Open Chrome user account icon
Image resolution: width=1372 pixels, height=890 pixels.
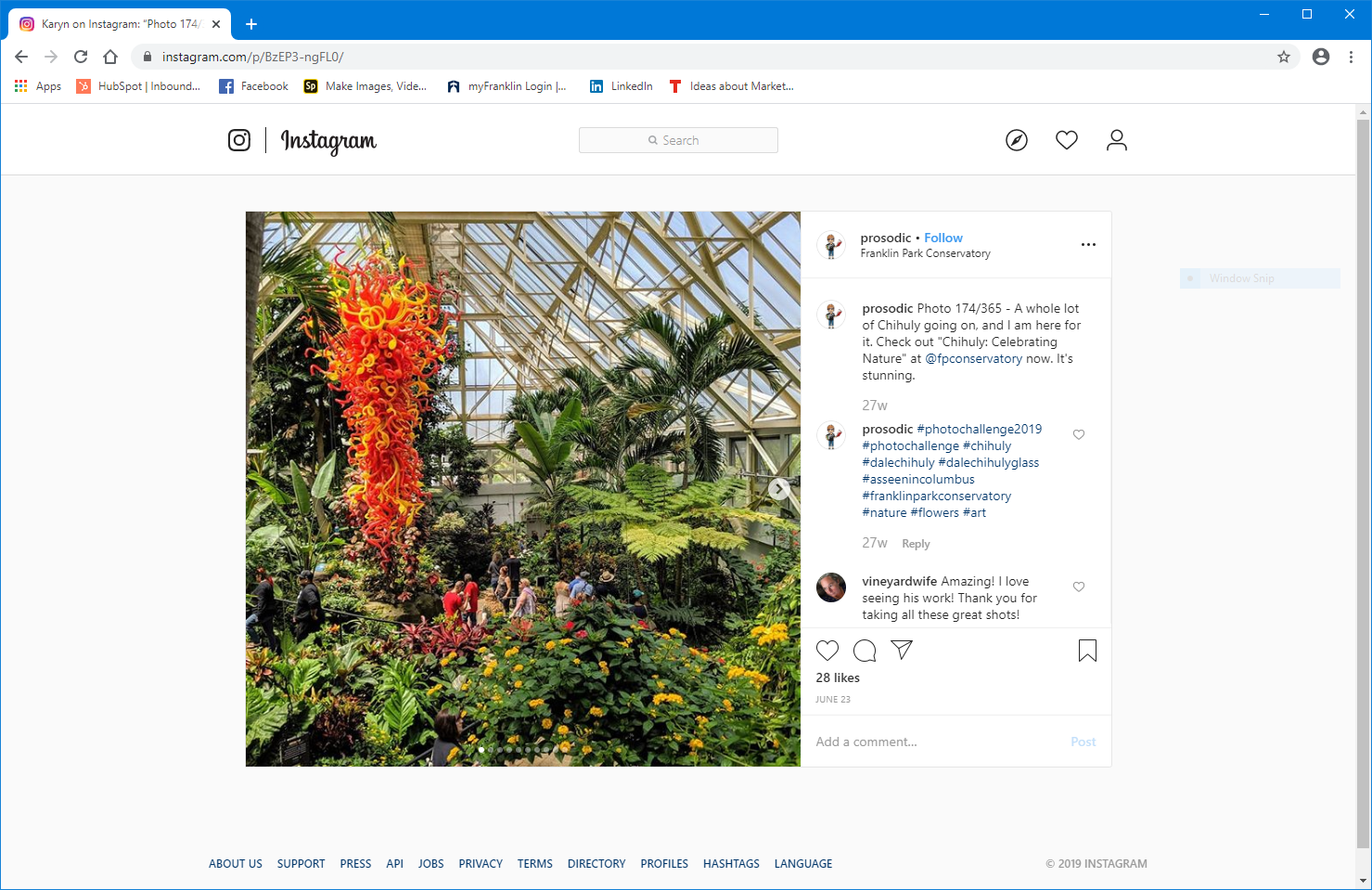[1321, 57]
